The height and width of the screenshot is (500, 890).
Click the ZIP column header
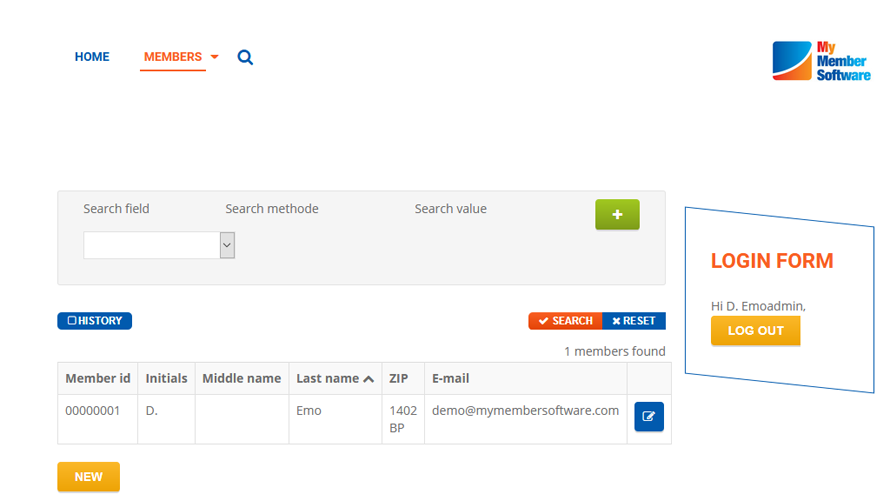click(x=399, y=378)
